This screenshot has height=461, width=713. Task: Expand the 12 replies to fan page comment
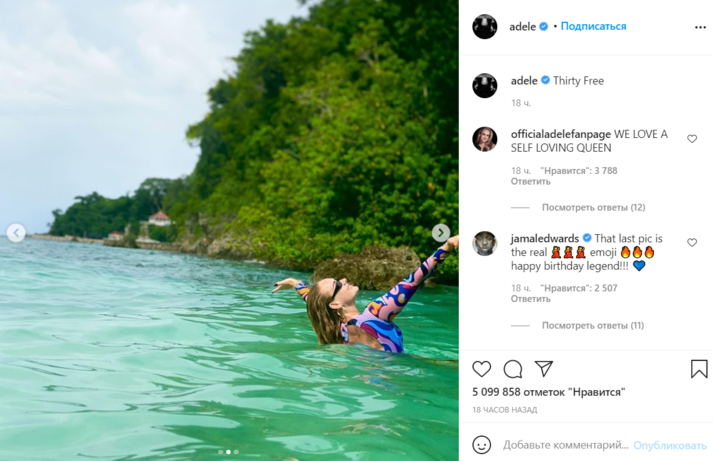(593, 208)
